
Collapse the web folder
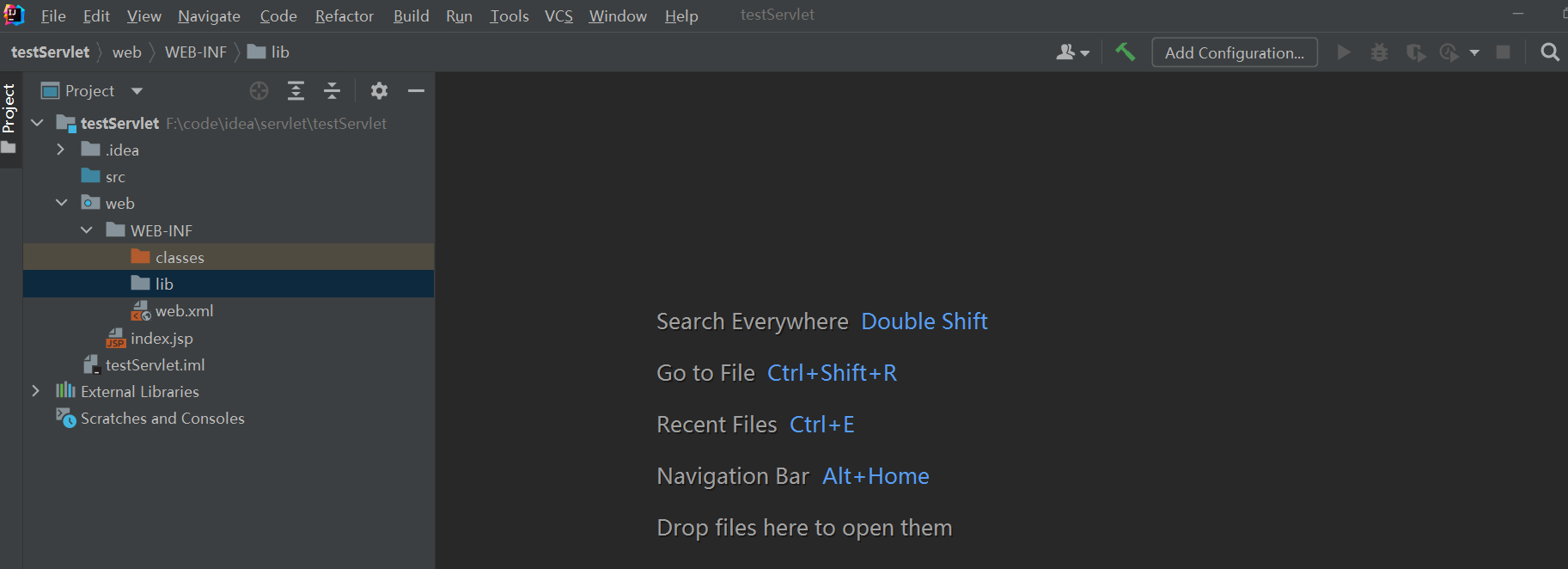tap(61, 203)
